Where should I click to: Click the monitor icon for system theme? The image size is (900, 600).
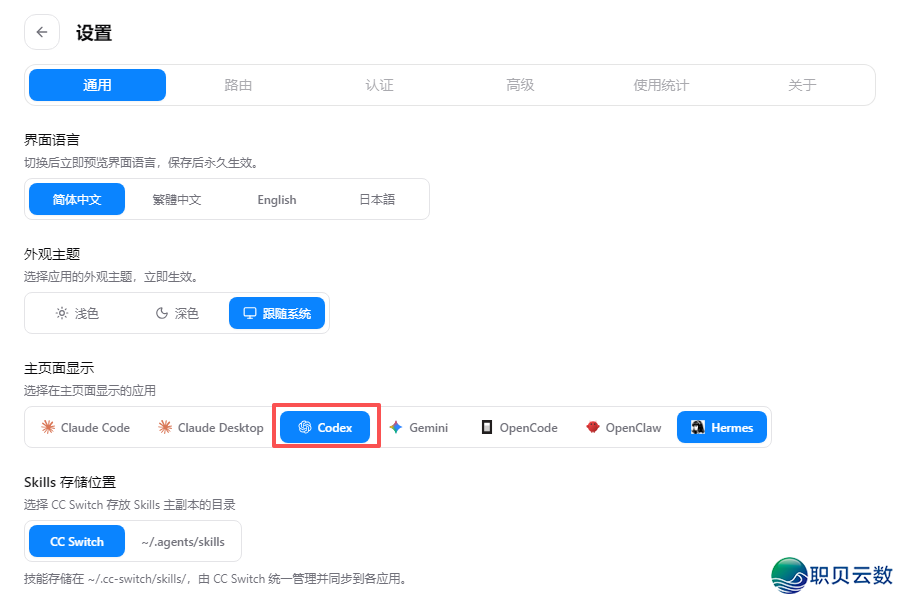point(250,313)
